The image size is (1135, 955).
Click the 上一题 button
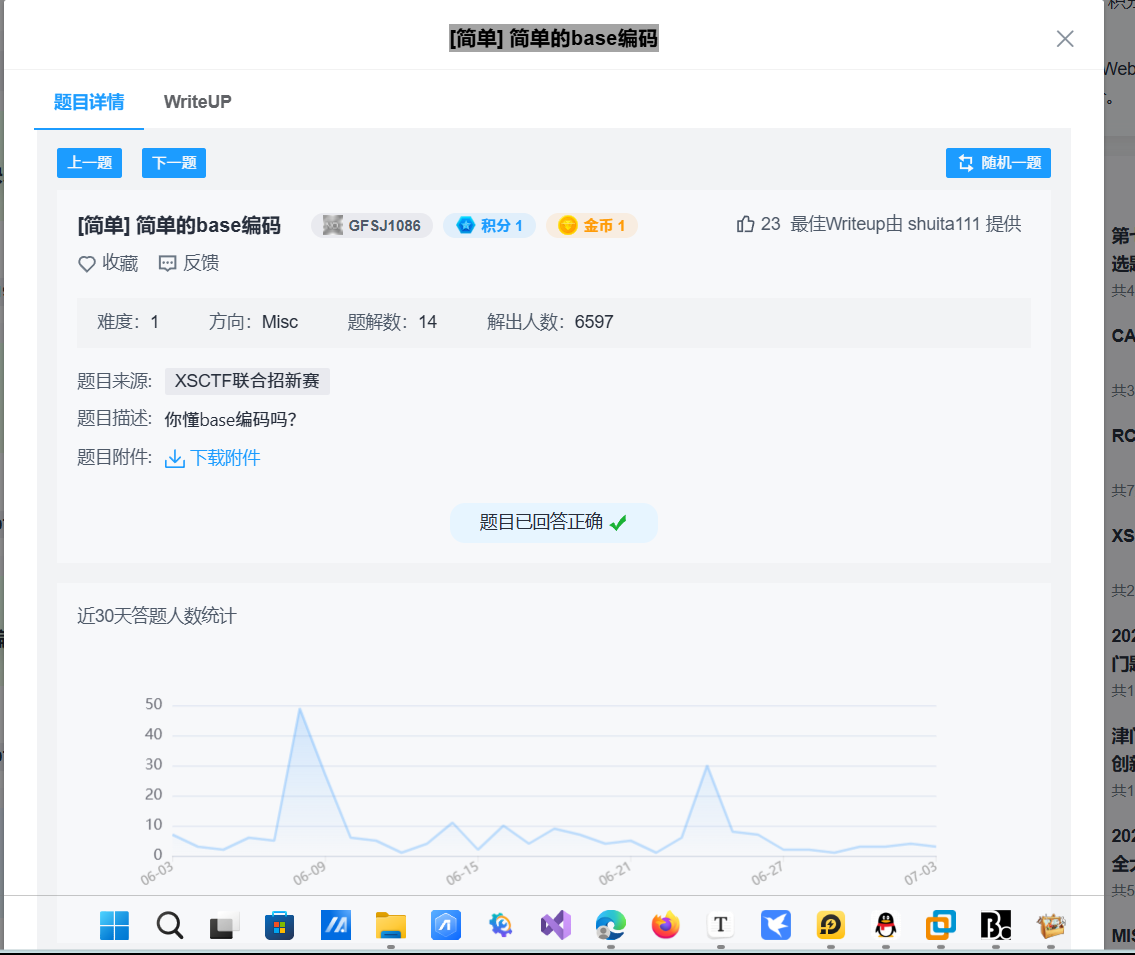pos(89,163)
